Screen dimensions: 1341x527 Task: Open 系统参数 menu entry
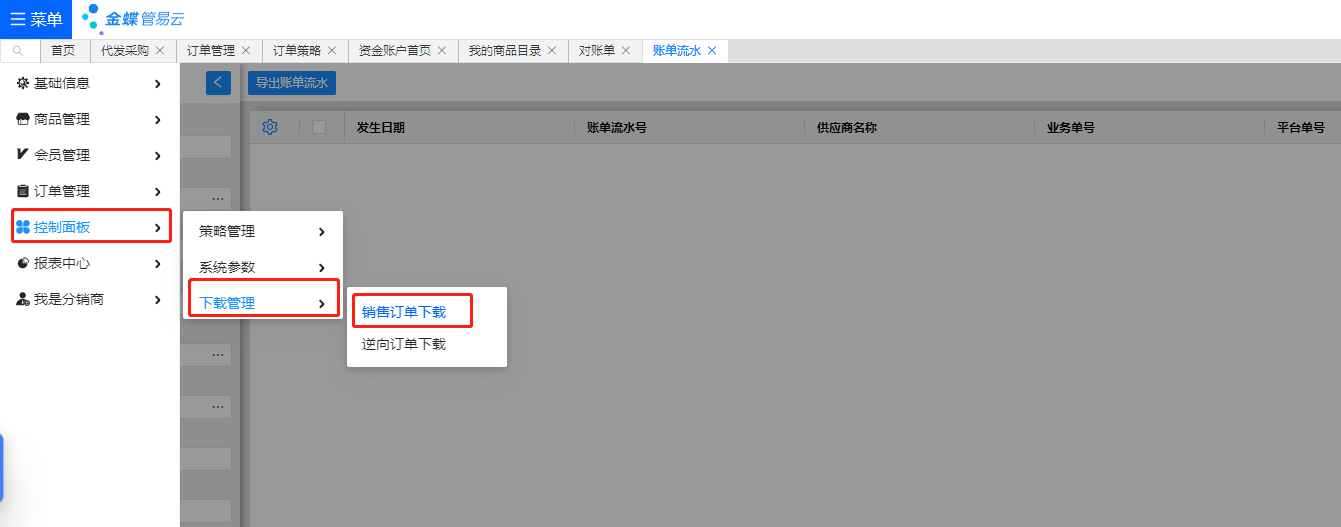tap(262, 267)
